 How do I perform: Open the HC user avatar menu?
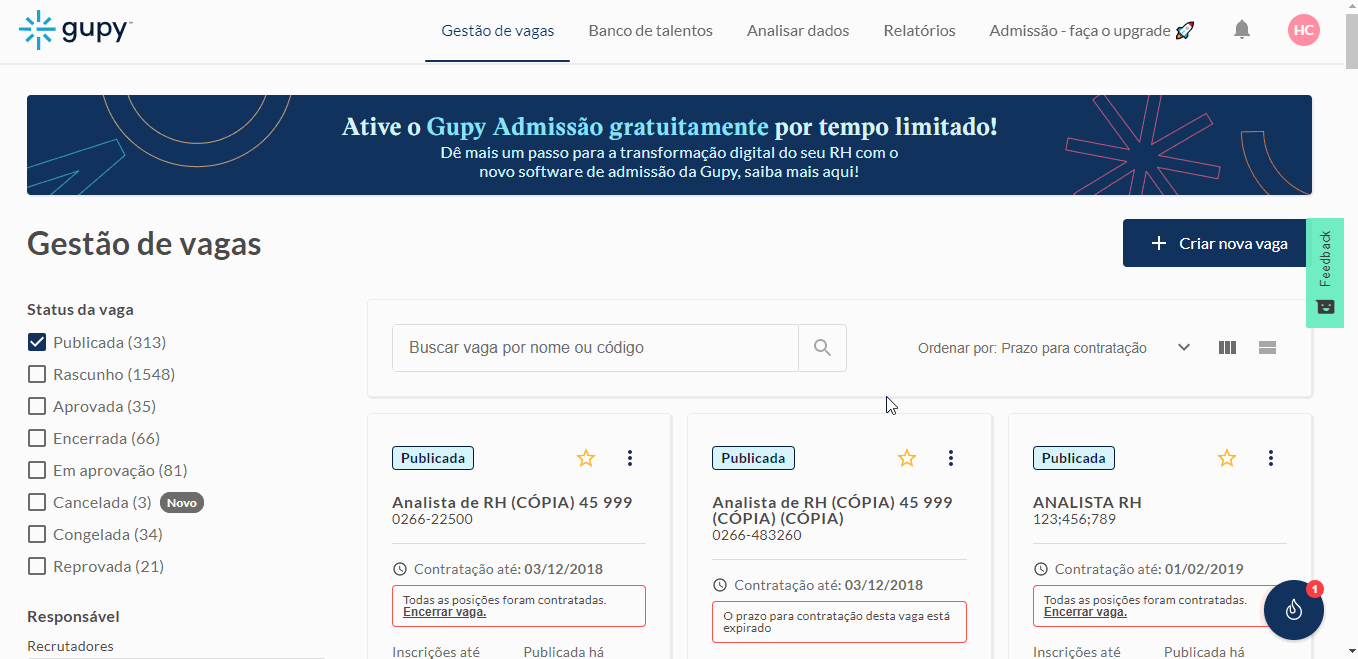[x=1303, y=30]
